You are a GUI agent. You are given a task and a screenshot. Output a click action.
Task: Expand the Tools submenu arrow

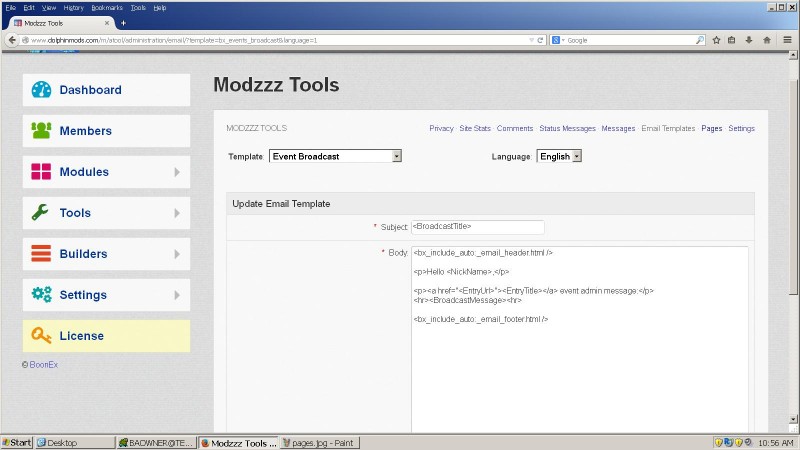click(177, 213)
